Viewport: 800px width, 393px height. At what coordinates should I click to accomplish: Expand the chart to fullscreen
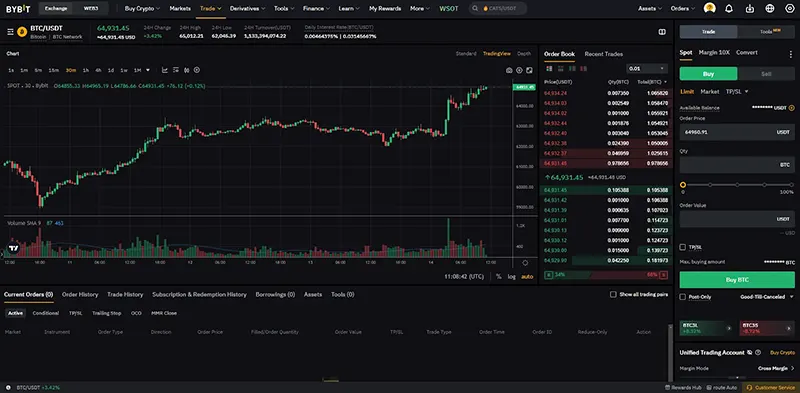529,70
